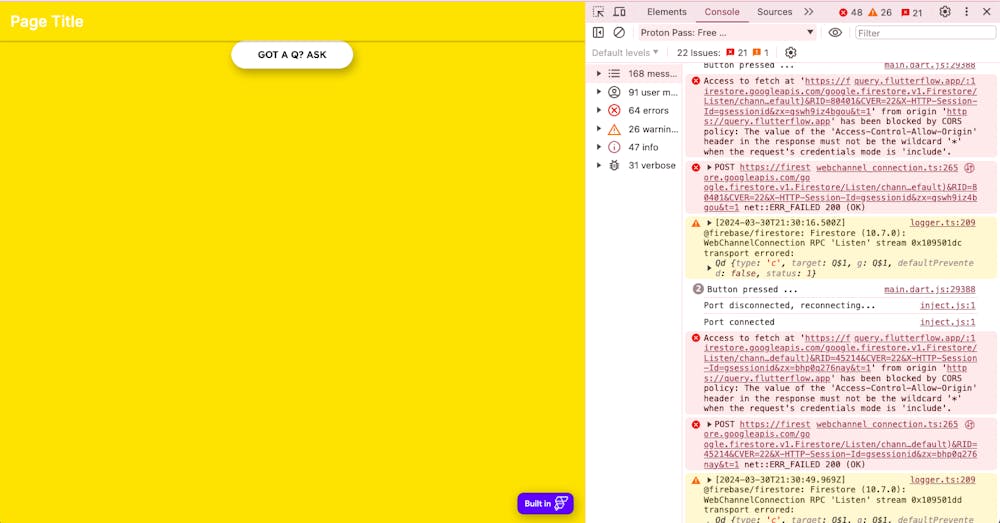This screenshot has height=523, width=1000.
Task: Clear the console with the ban icon
Action: tap(619, 33)
